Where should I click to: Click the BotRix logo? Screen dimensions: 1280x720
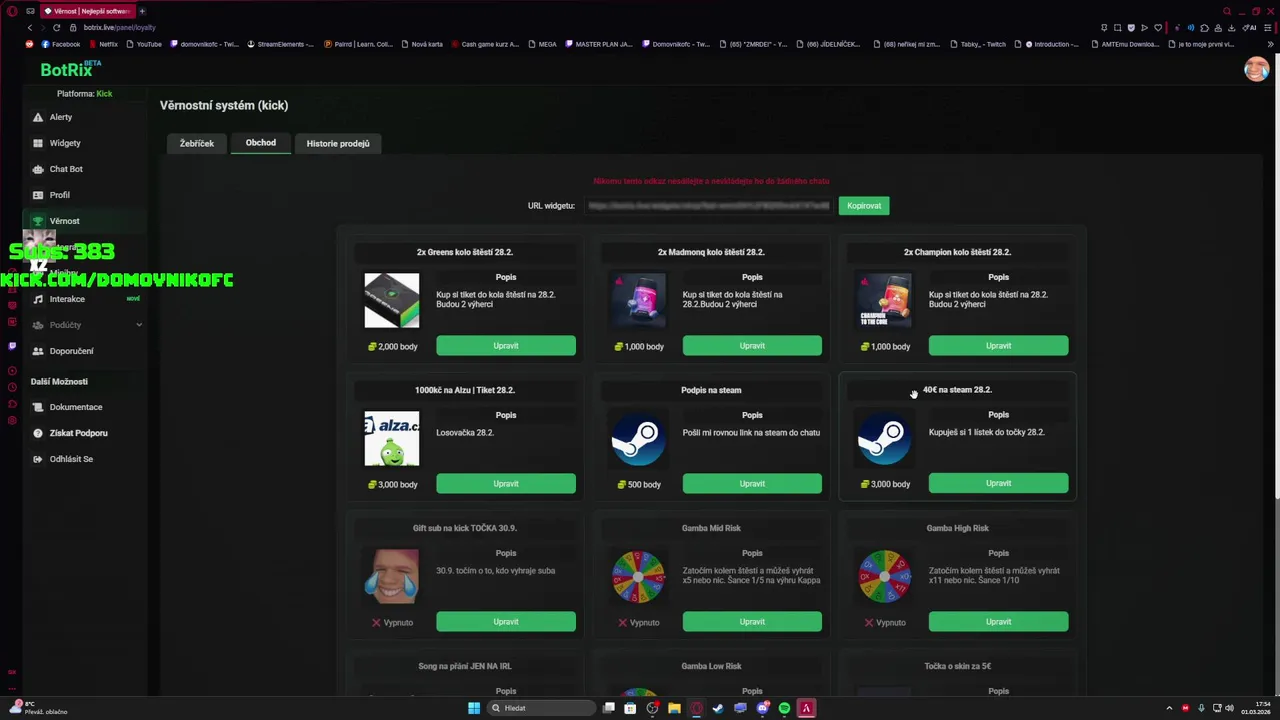click(70, 69)
